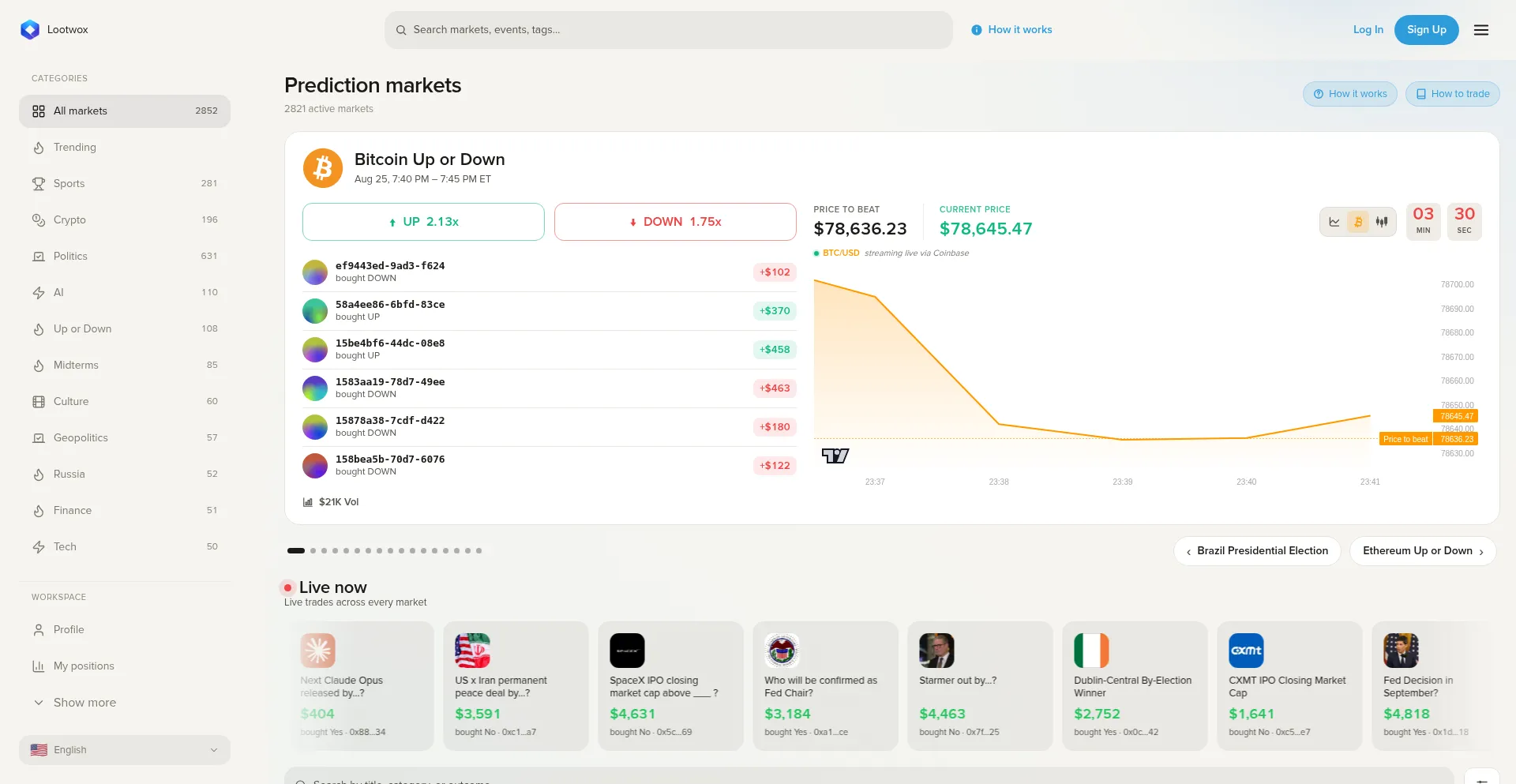Click trader 15878a38-7cdf-d422 row
This screenshot has width=1516, height=784.
pyautogui.click(x=550, y=427)
